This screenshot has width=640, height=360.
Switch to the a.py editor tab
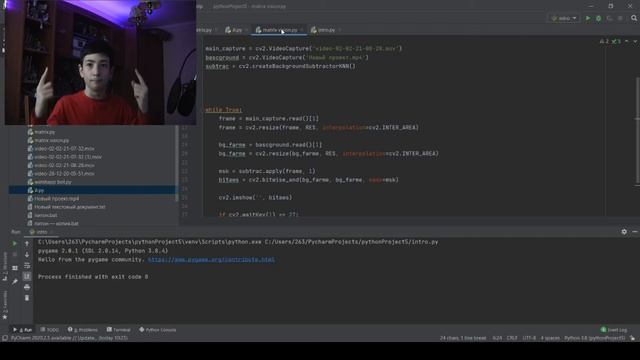click(237, 30)
